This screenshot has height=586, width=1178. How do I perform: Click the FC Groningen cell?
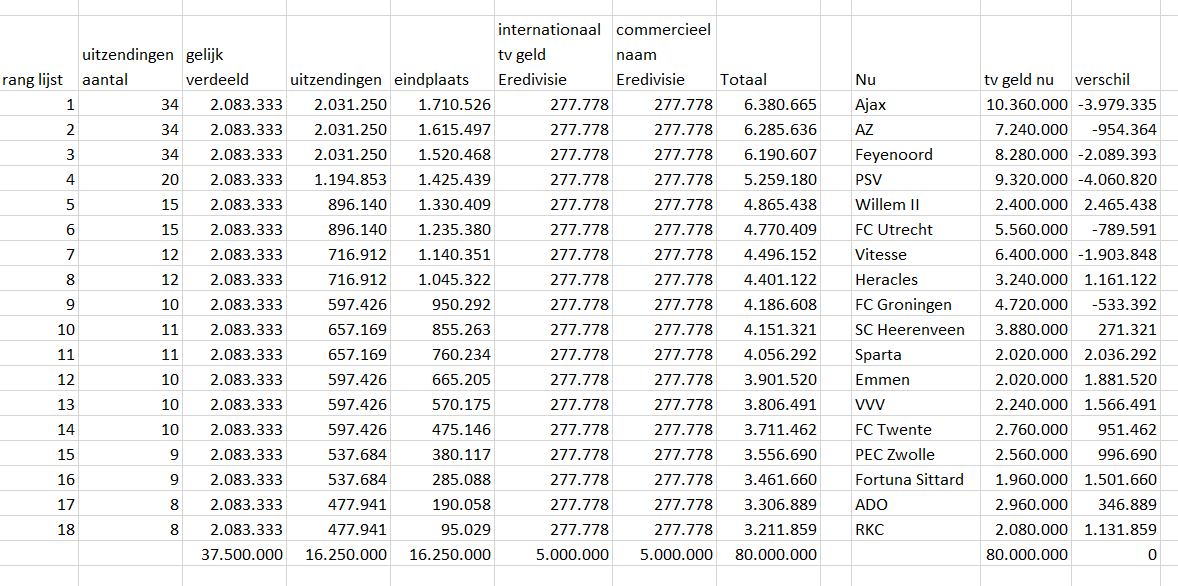pyautogui.click(x=915, y=305)
